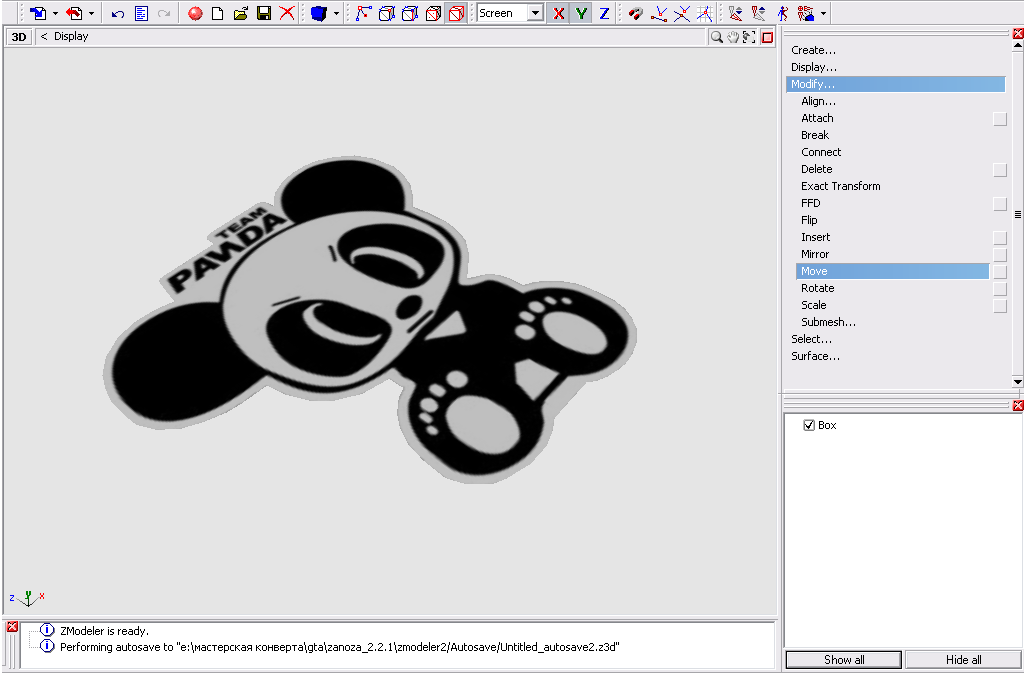Click the export icon with red arrow
This screenshot has height=673, width=1027.
tap(75, 13)
